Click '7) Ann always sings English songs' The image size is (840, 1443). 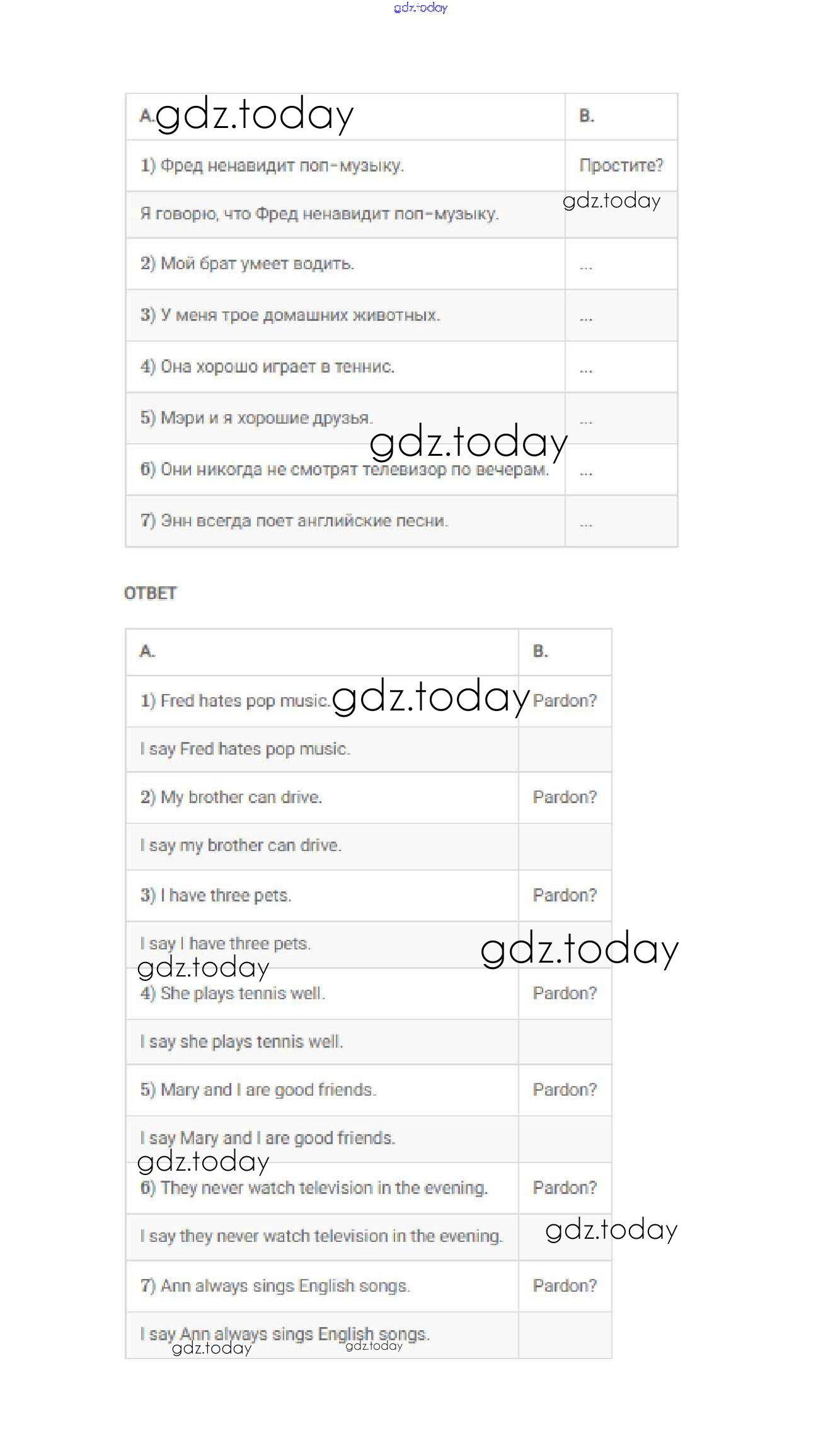275,1286
